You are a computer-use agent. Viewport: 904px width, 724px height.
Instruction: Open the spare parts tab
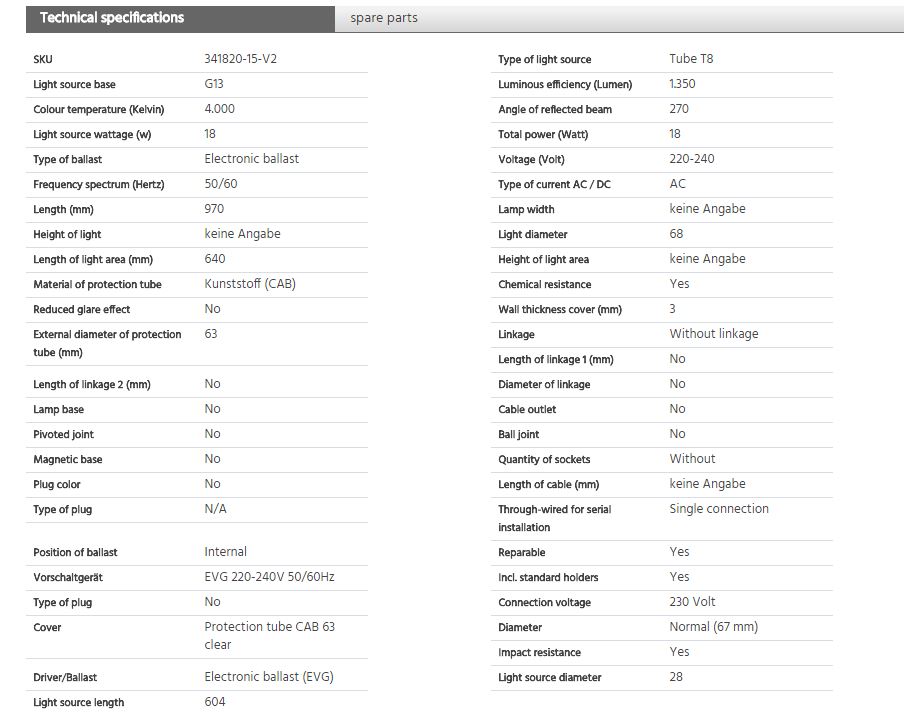click(383, 18)
